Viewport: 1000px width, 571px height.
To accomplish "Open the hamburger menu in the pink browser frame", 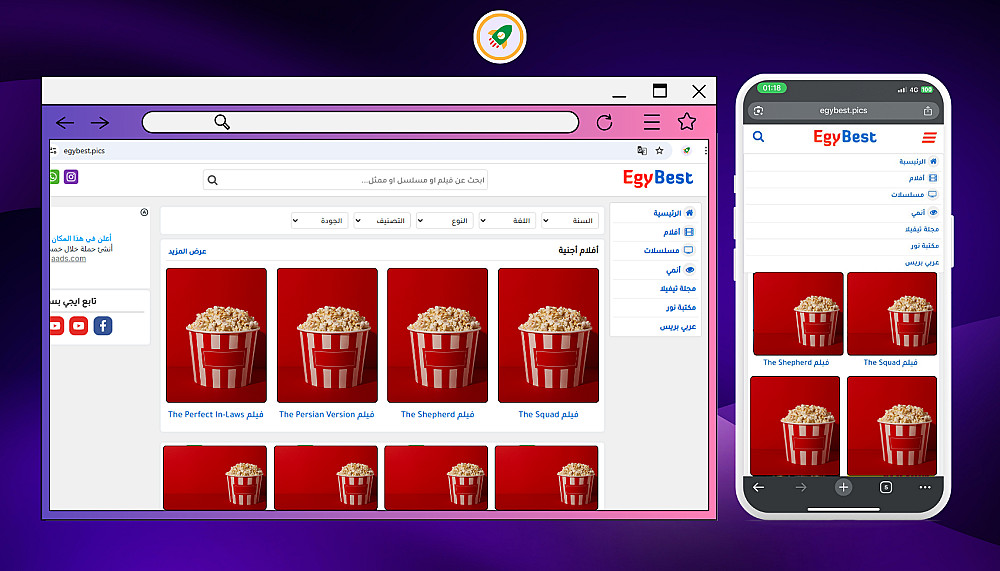I will [x=651, y=121].
